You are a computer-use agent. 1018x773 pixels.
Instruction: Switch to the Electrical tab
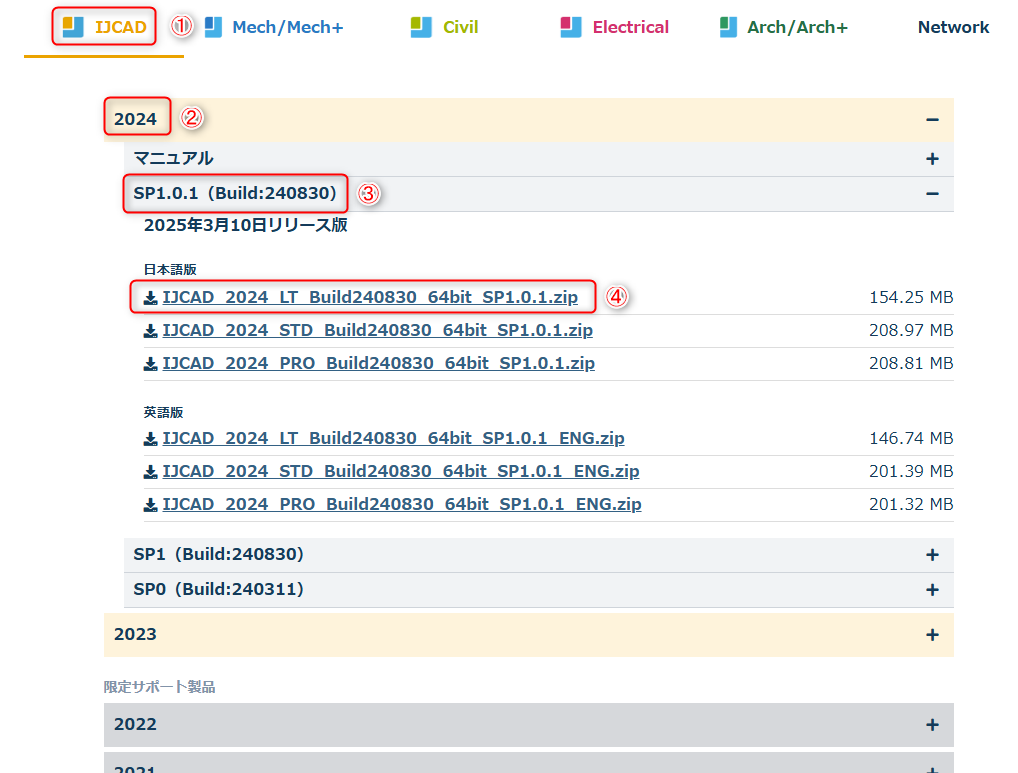tap(614, 27)
